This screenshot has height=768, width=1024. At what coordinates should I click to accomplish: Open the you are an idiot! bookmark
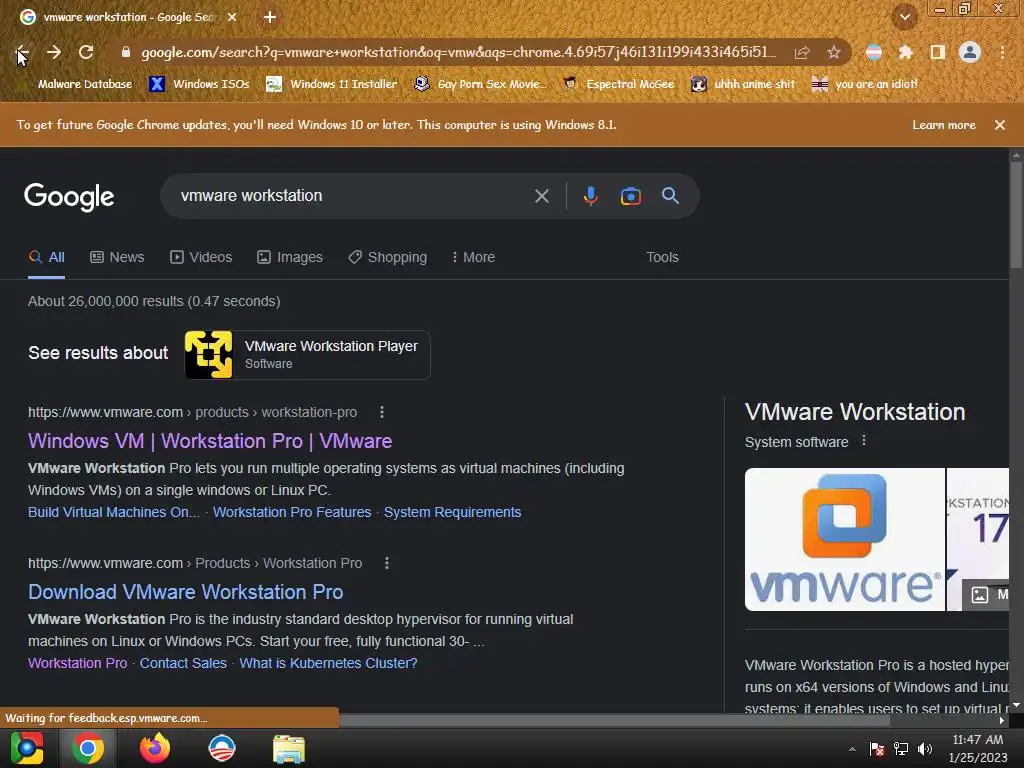point(865,84)
